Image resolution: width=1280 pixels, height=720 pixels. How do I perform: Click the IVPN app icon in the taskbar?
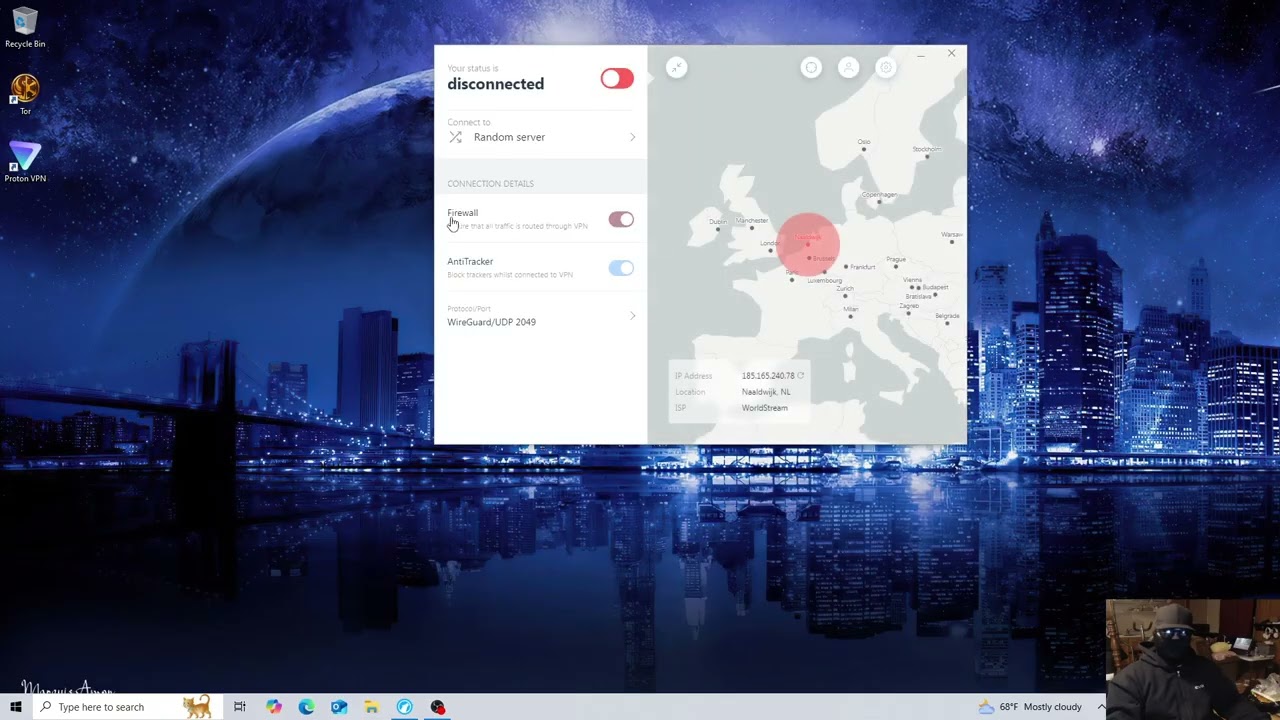(x=404, y=707)
